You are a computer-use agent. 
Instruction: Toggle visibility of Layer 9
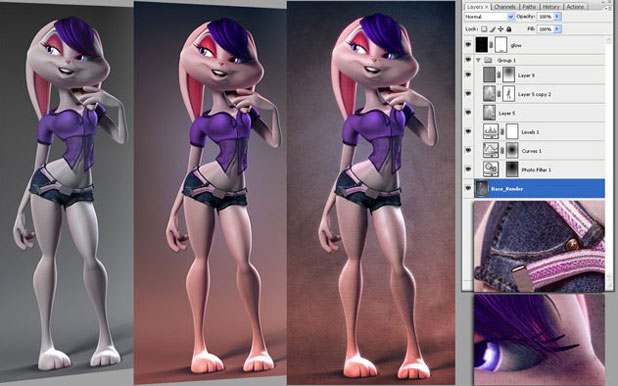click(468, 75)
